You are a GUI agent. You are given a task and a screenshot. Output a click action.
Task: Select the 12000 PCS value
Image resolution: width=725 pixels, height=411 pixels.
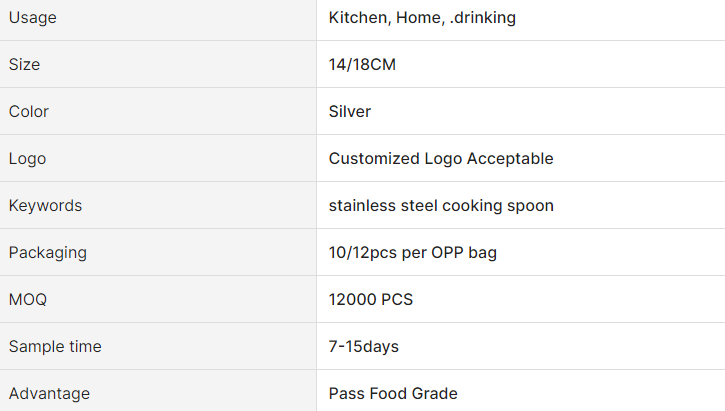pos(371,300)
